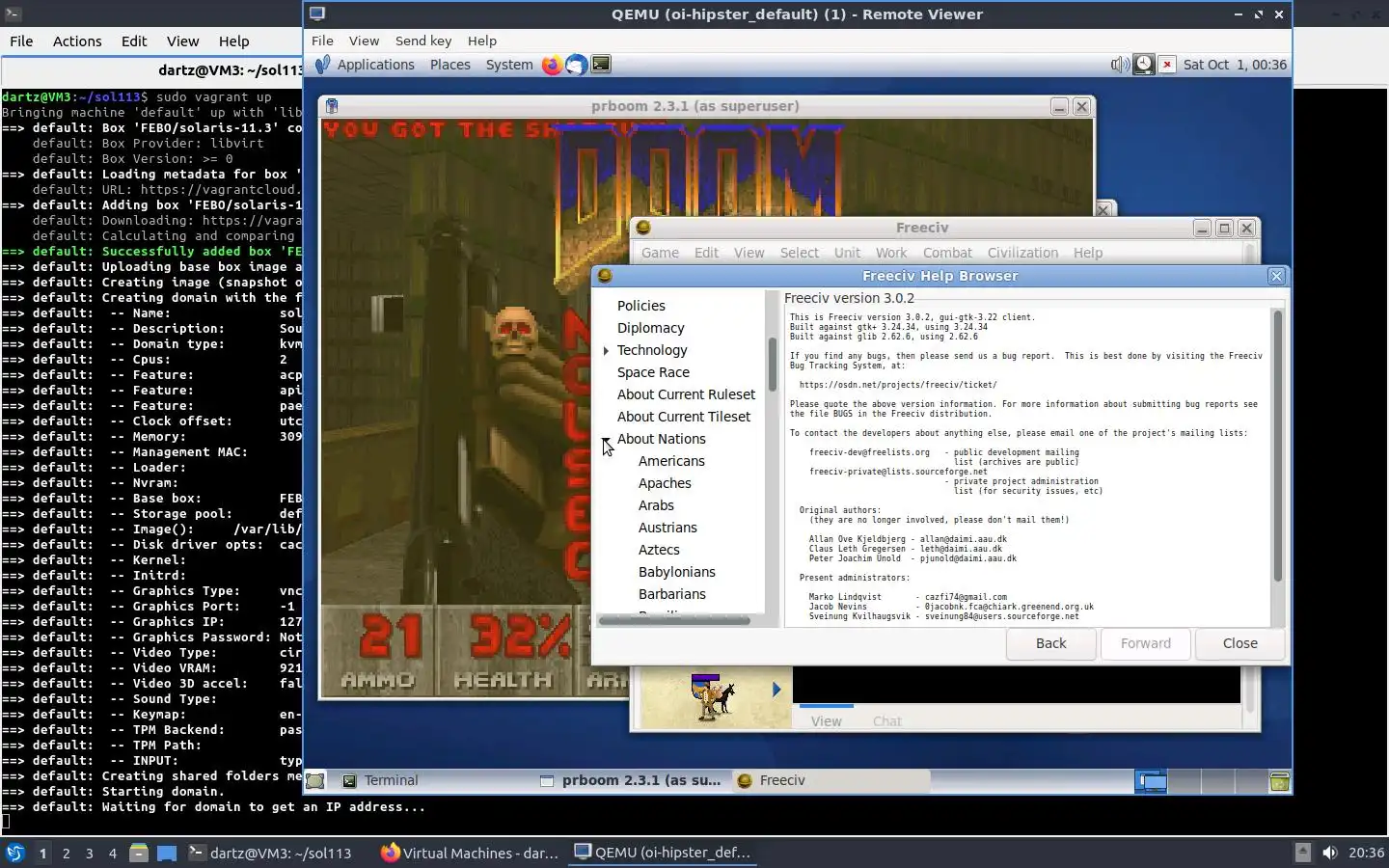Click the red X status applet icon

[x=1167, y=65]
